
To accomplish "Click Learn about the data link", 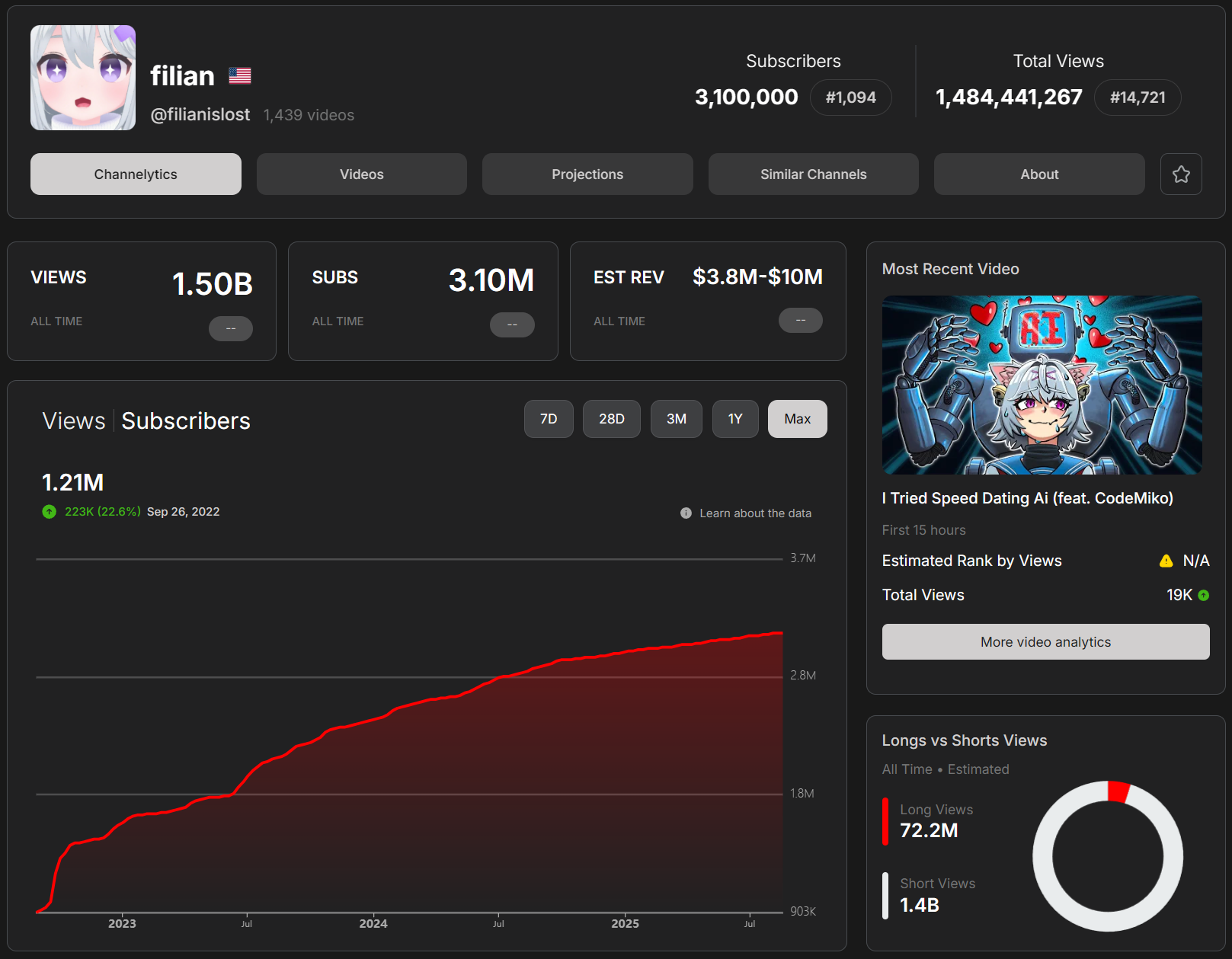I will 756,513.
